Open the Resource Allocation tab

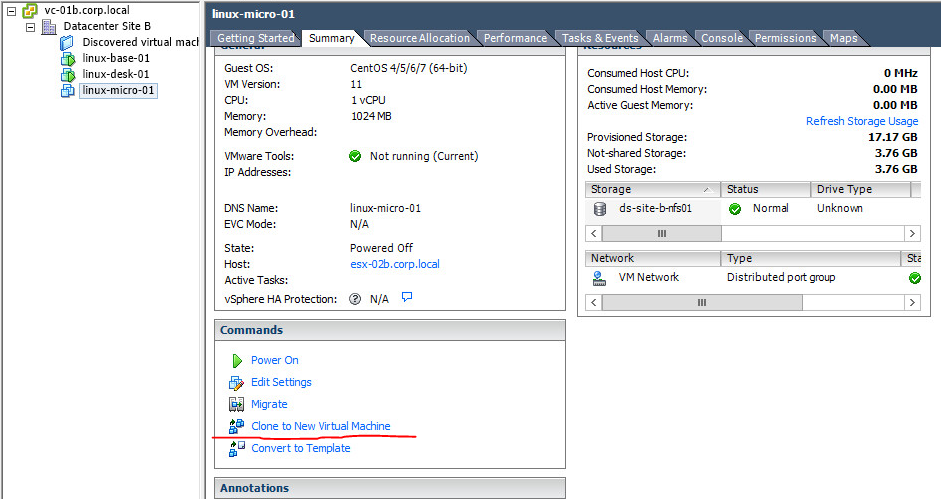pyautogui.click(x=419, y=38)
